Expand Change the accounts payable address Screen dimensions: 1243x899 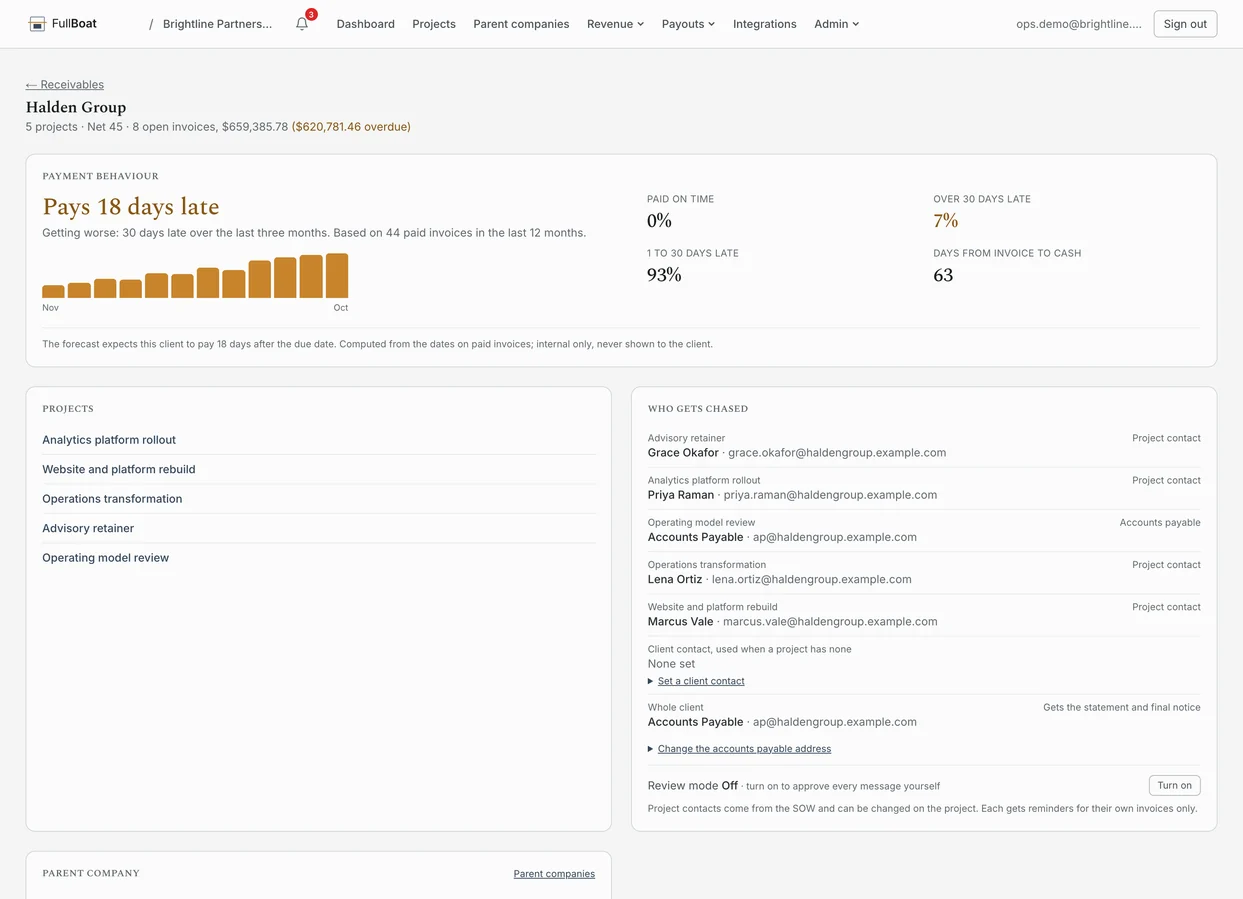pos(744,749)
